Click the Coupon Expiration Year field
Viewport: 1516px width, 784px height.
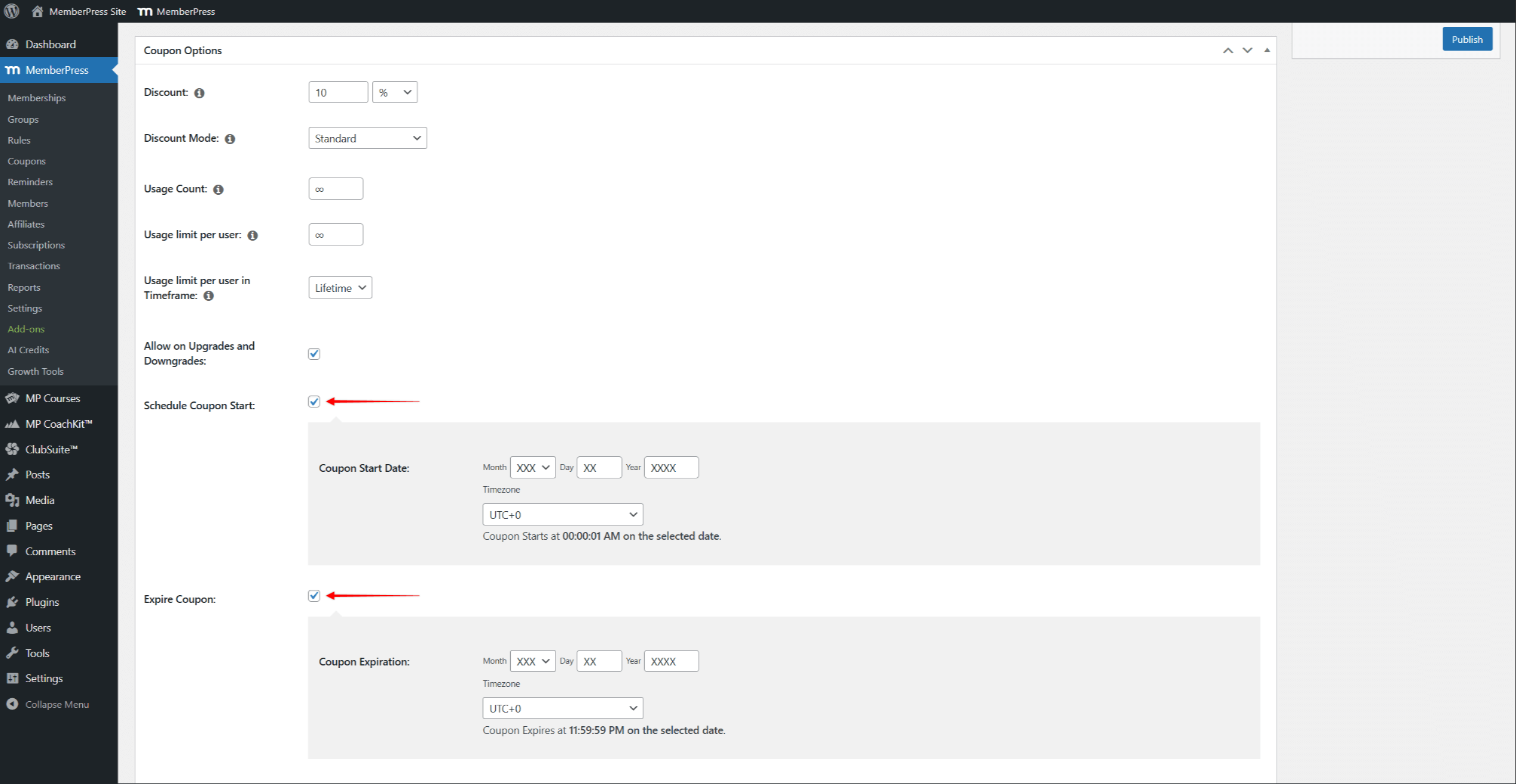pos(671,661)
